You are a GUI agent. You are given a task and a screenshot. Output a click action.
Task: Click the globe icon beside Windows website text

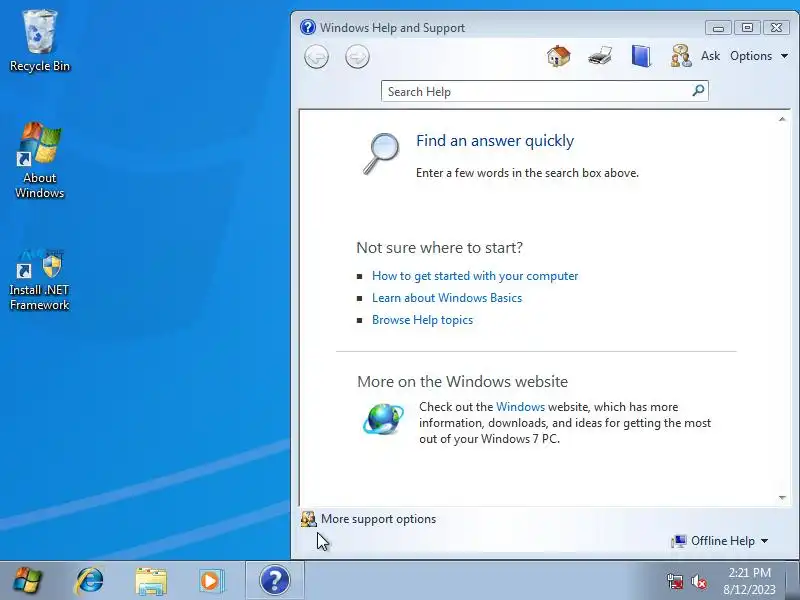(383, 419)
